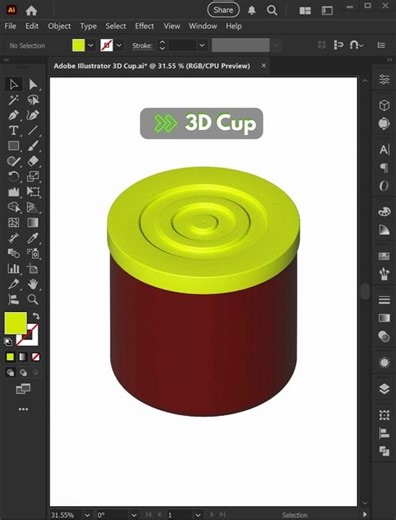Open the Type menu

pos(88,26)
